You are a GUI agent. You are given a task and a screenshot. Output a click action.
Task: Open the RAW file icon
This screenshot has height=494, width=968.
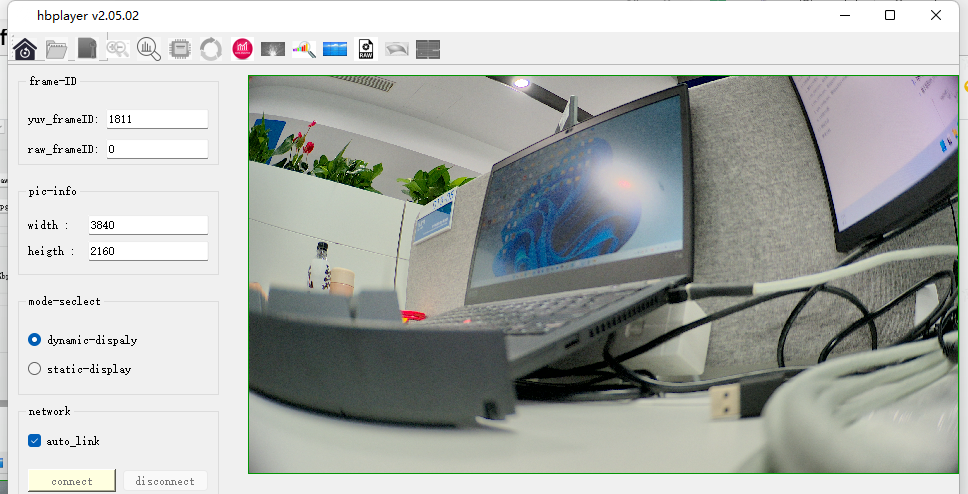tap(366, 48)
